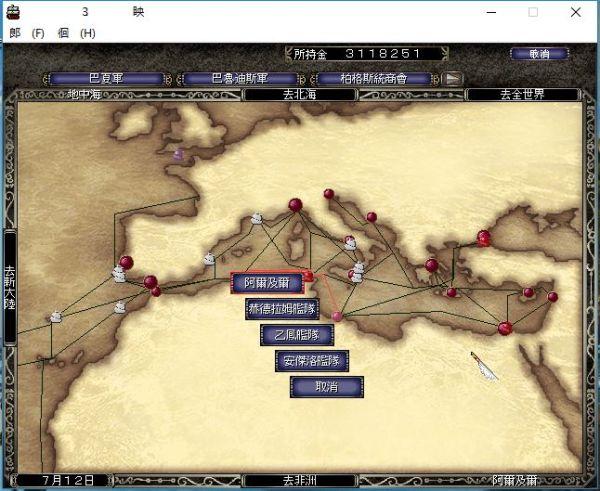Click the flag icon next to 柏格斯統商會
Screen dimensions: 600x491
452,79
